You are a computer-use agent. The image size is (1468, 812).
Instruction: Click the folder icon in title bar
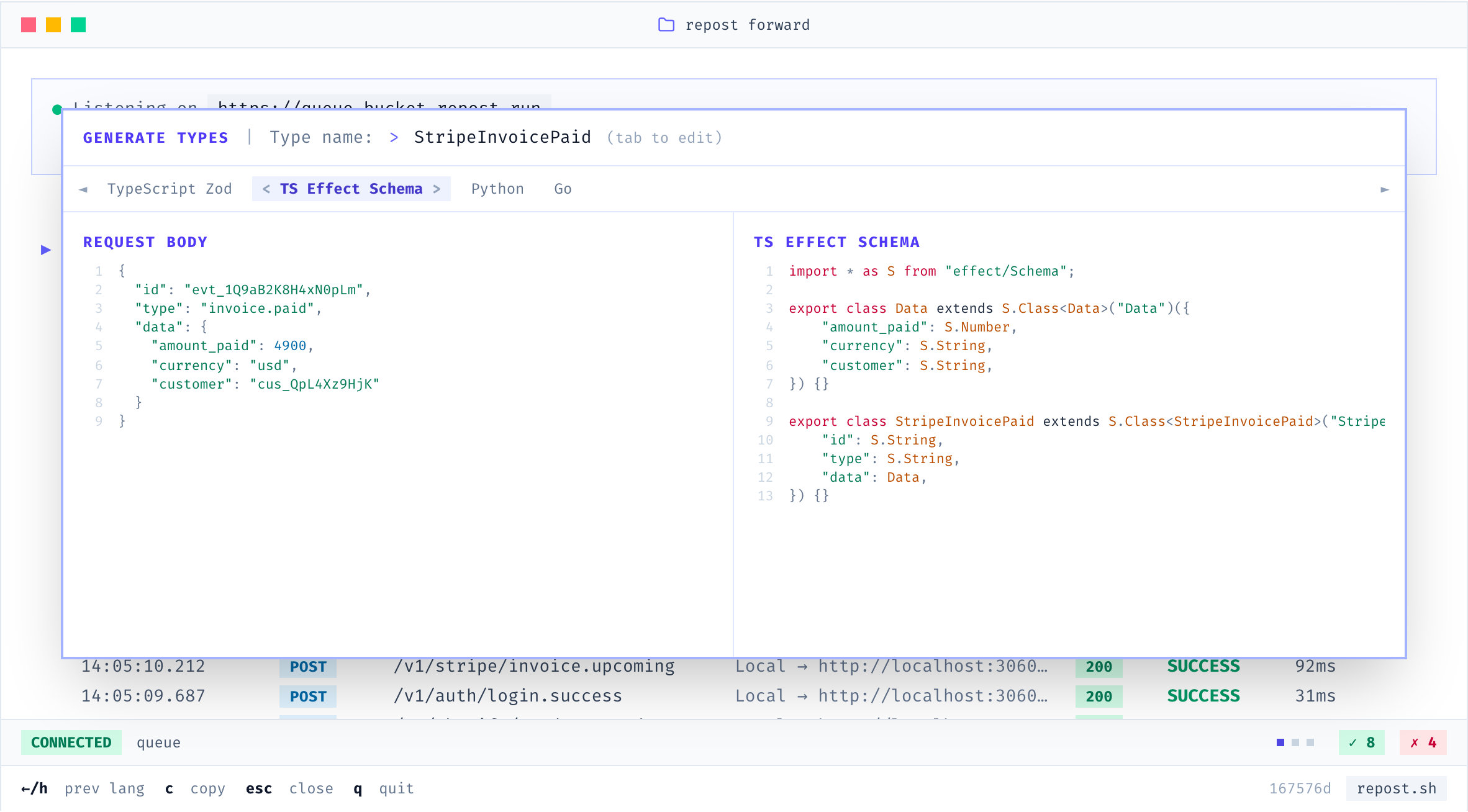tap(666, 25)
